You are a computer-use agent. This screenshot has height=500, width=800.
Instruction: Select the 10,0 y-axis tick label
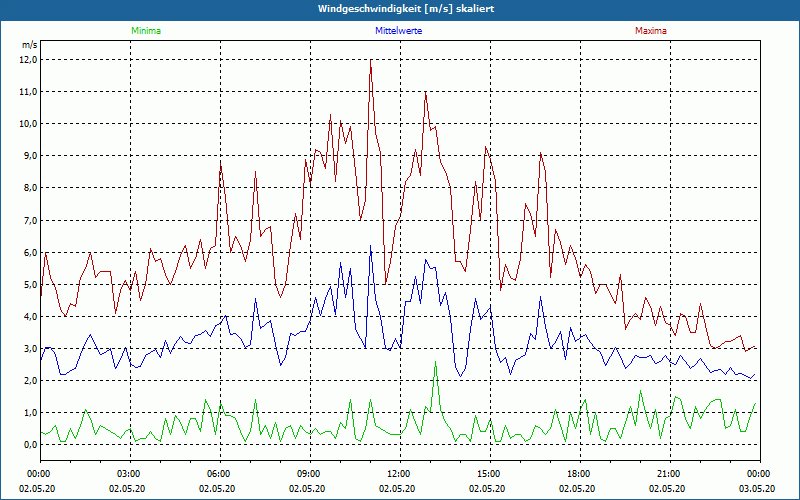[x=28, y=123]
